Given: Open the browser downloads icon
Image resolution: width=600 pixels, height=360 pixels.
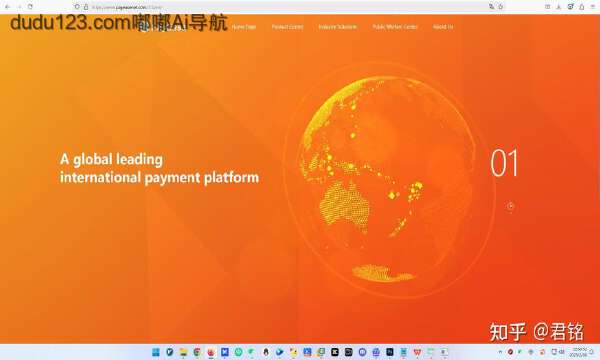Looking at the screenshot, I should 559,7.
